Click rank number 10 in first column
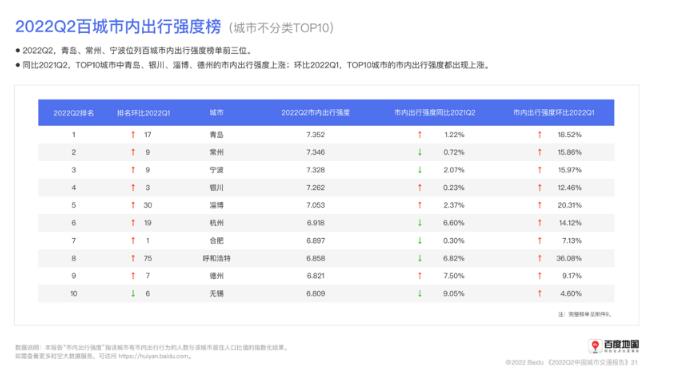 73,294
